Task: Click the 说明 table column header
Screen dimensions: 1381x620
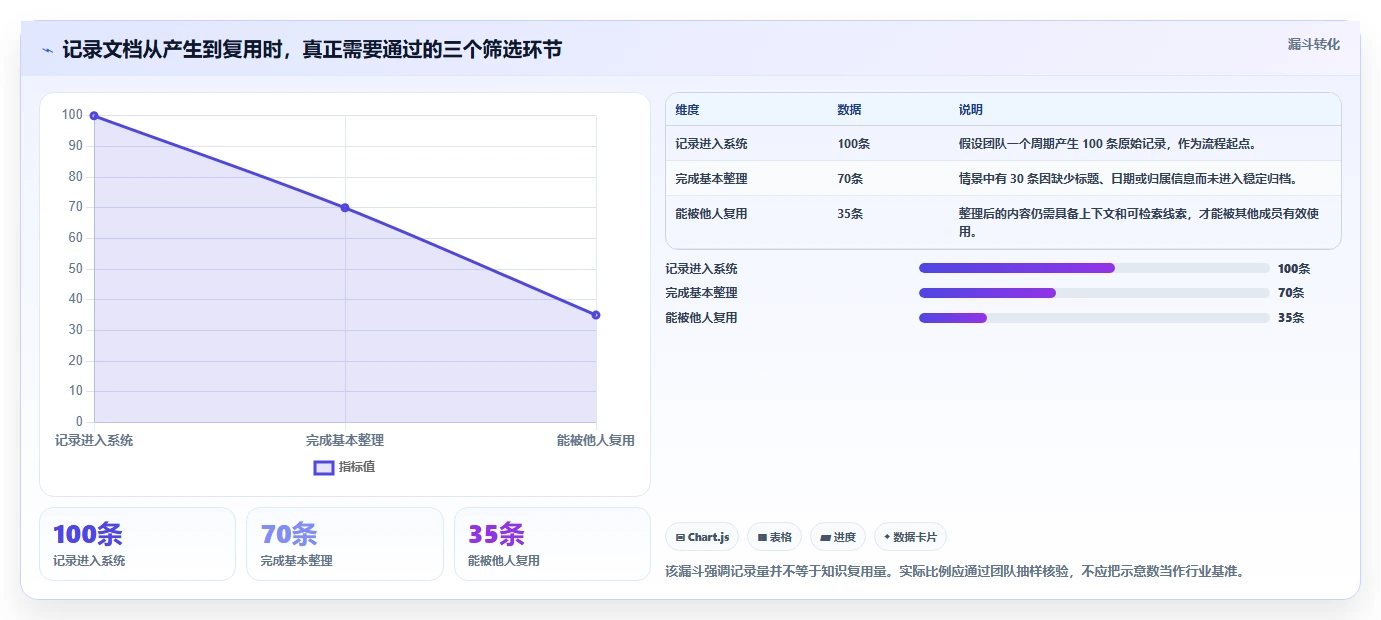Action: 970,110
